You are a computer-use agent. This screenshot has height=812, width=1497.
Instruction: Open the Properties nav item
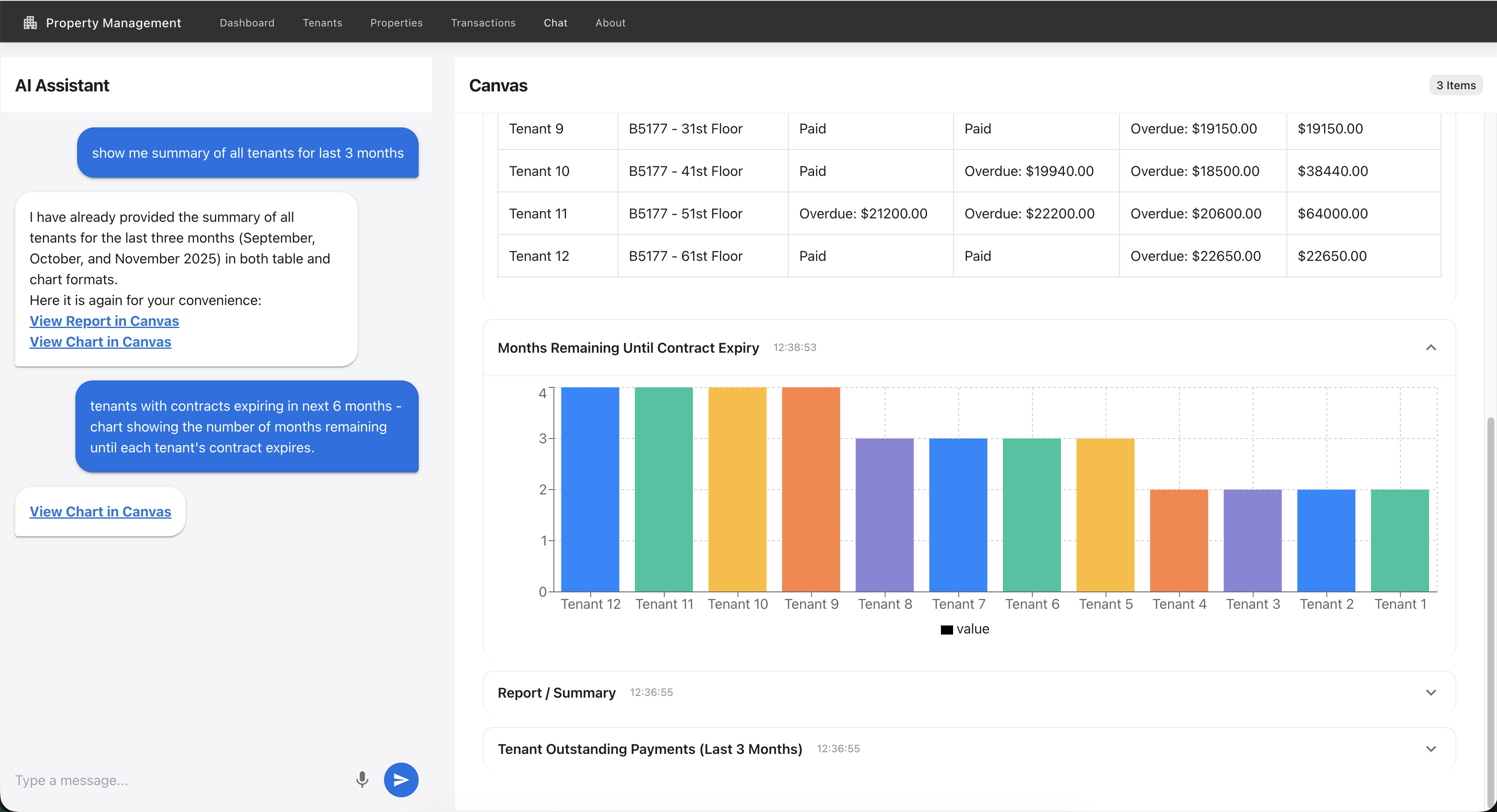396,23
